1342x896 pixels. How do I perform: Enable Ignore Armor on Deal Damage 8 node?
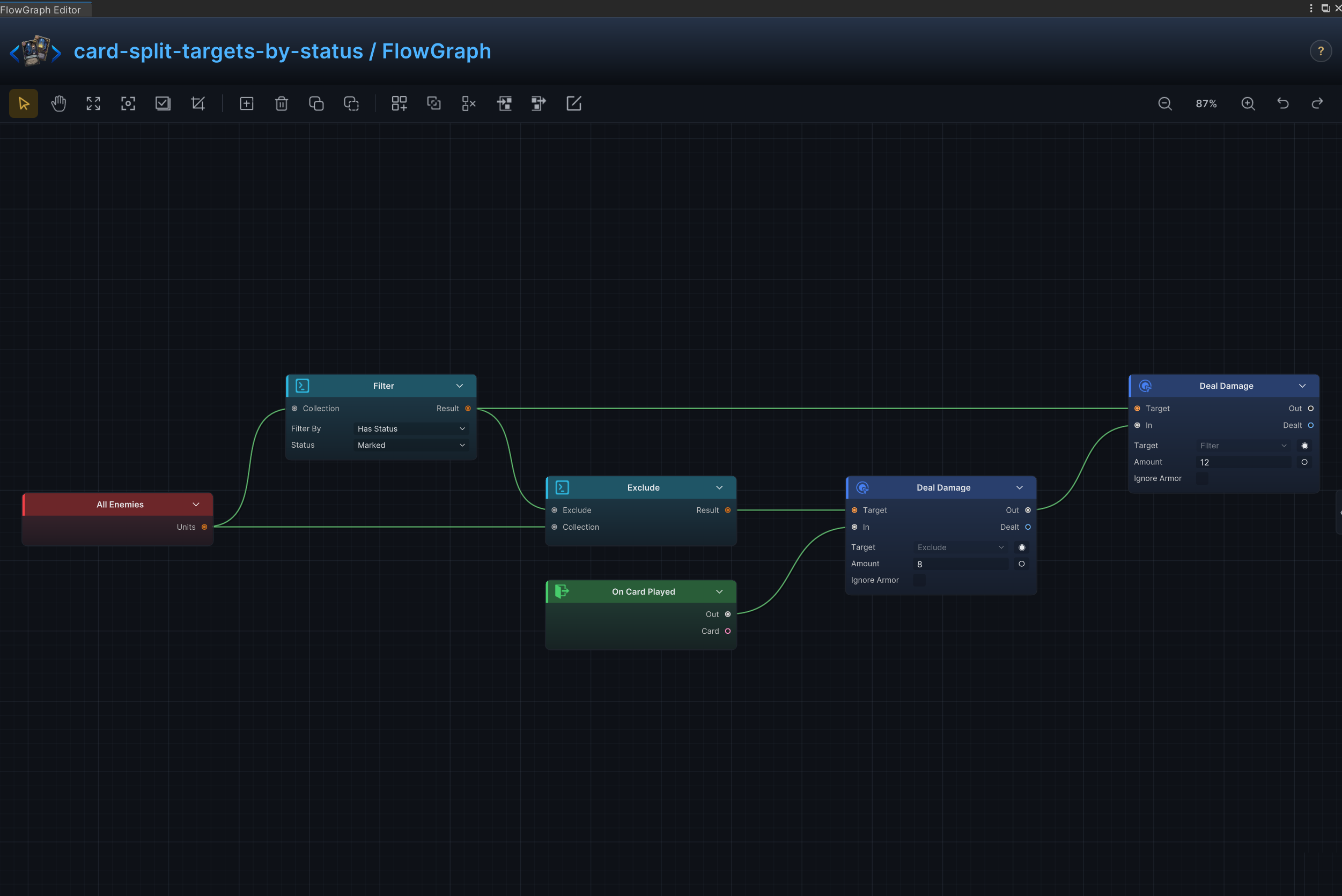click(x=920, y=580)
